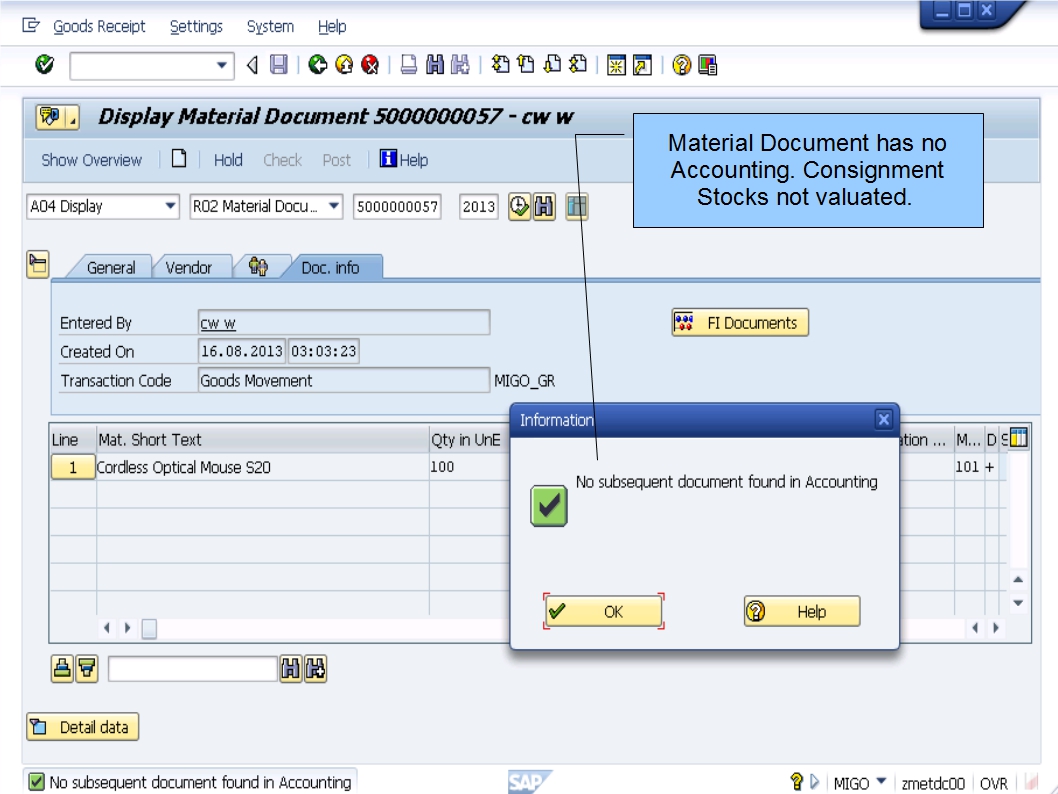Click the collapse header data icon
Screen dimensions: 1058x794
tap(38, 264)
